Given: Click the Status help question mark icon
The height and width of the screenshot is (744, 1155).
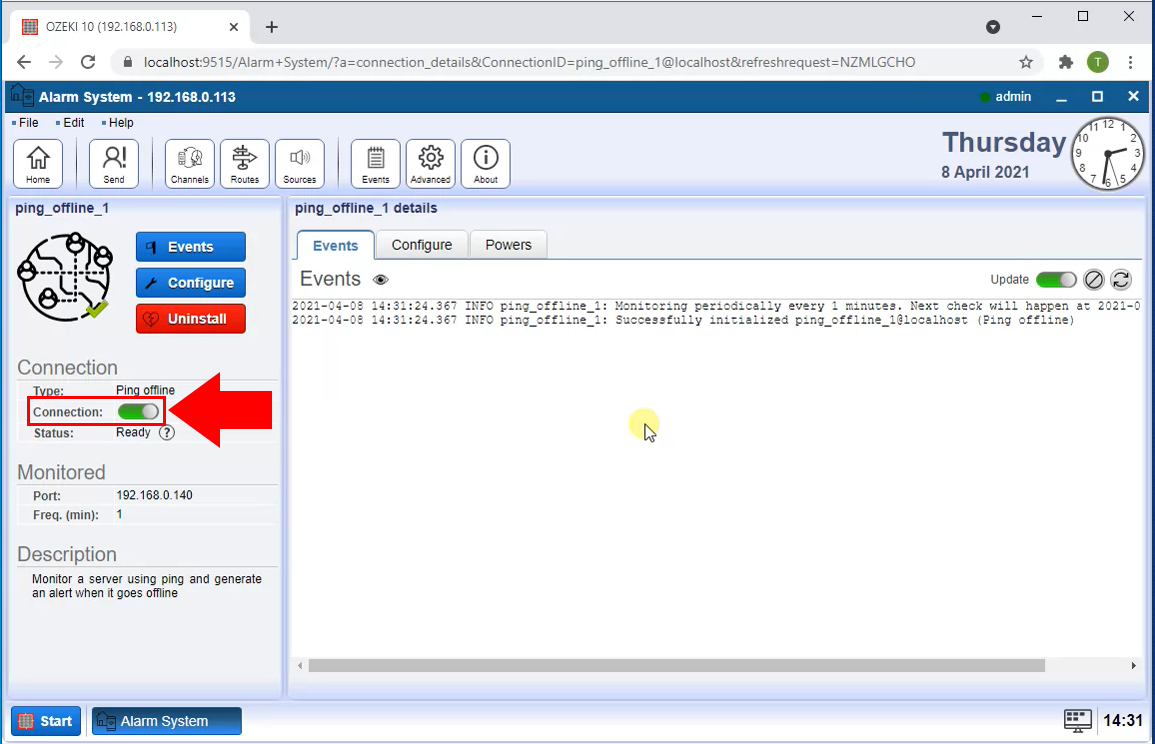Looking at the screenshot, I should pos(167,432).
